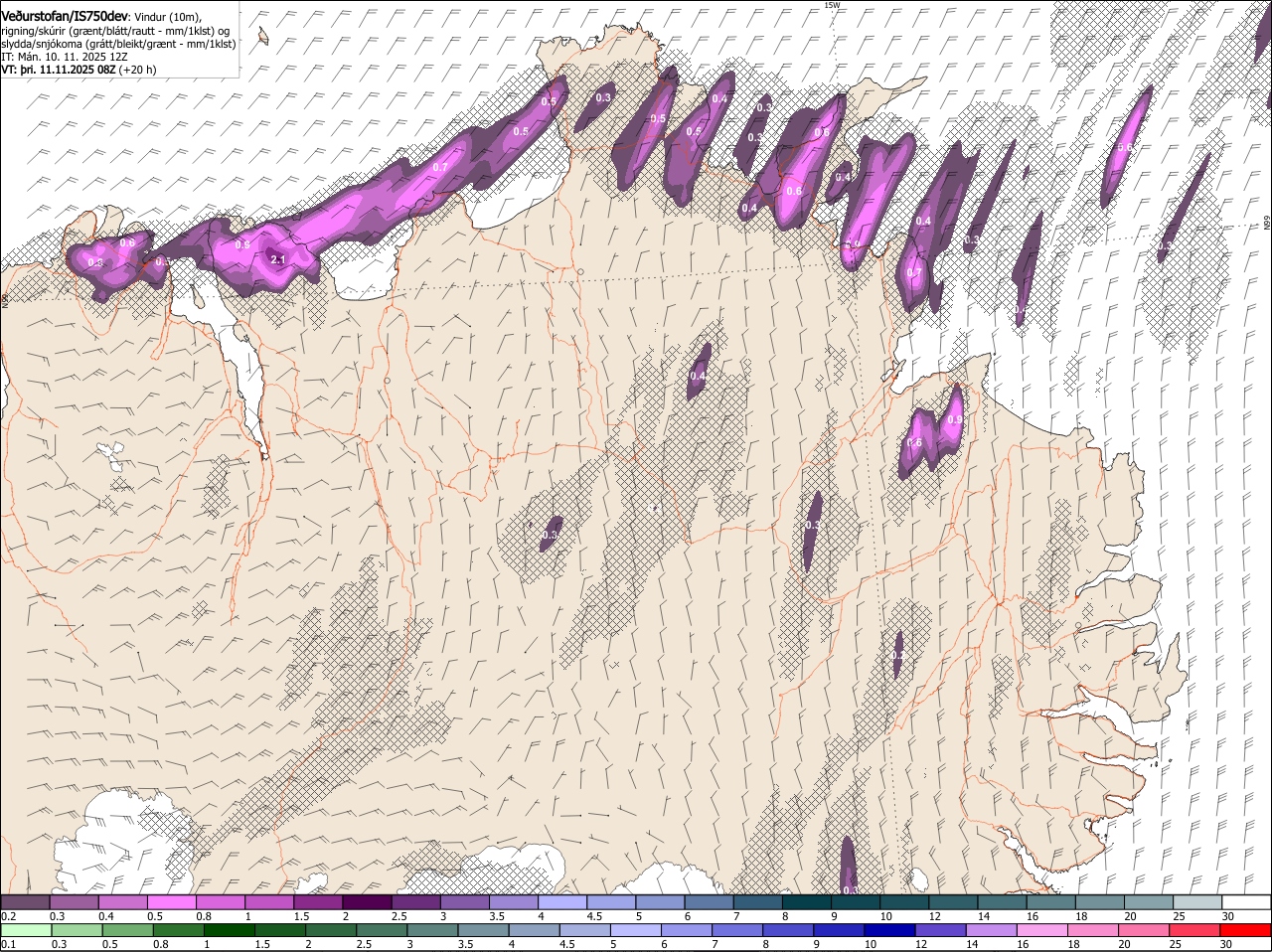1272x952 pixels.
Task: Click the legend description 'slydda/snjókoma (grátt/bleikt/grænt - mm/1klst)'
Action: pyautogui.click(x=118, y=45)
